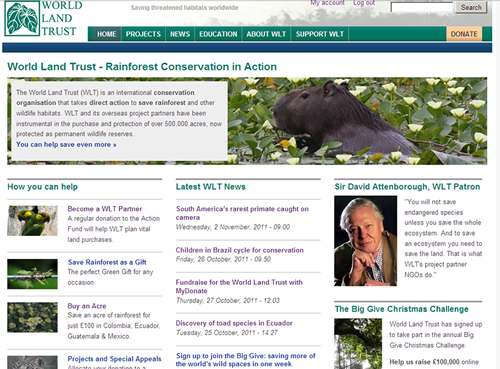Select the Support WLT navigation item
500x369 pixels.
320,34
